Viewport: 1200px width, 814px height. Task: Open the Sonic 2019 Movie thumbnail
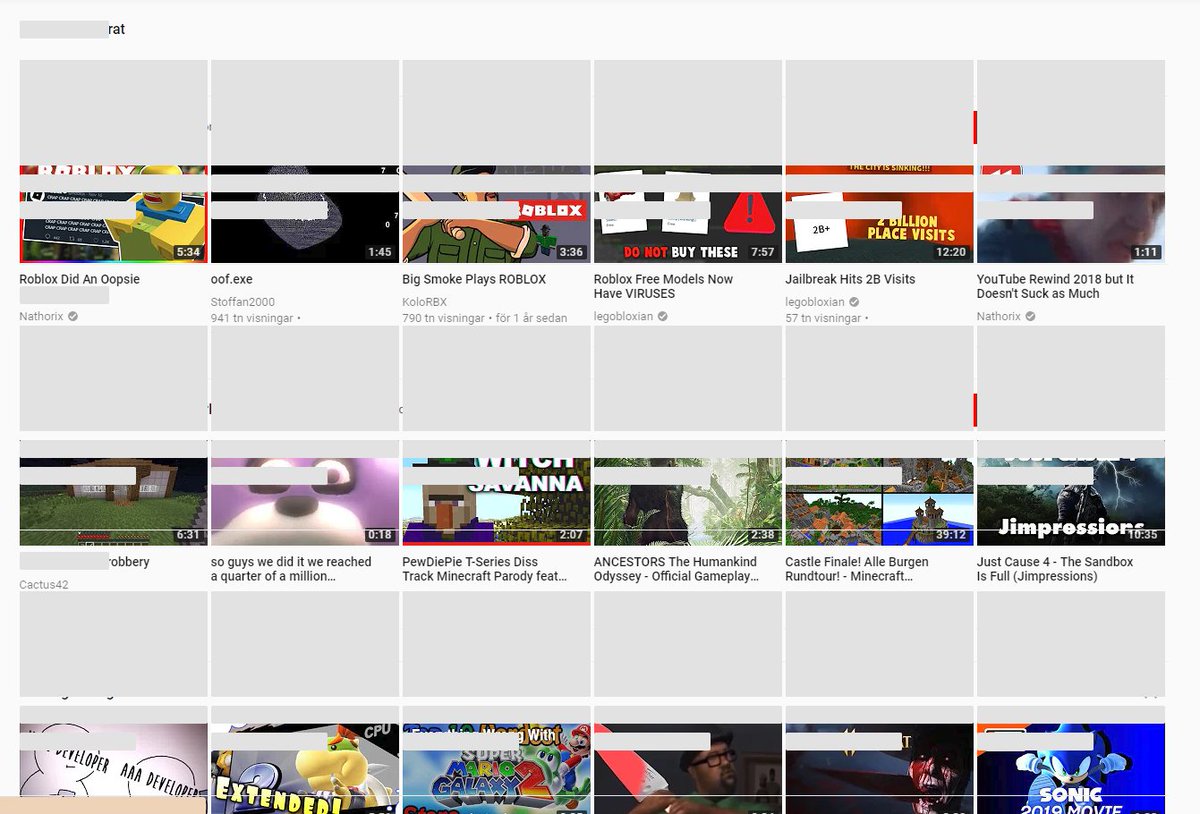pos(1071,768)
